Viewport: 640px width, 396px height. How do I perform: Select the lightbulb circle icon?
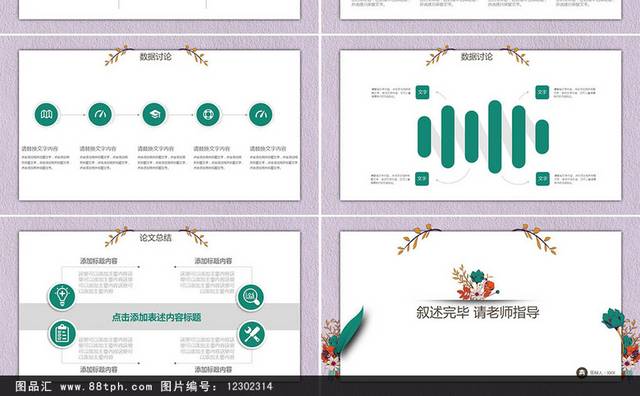pos(62,297)
